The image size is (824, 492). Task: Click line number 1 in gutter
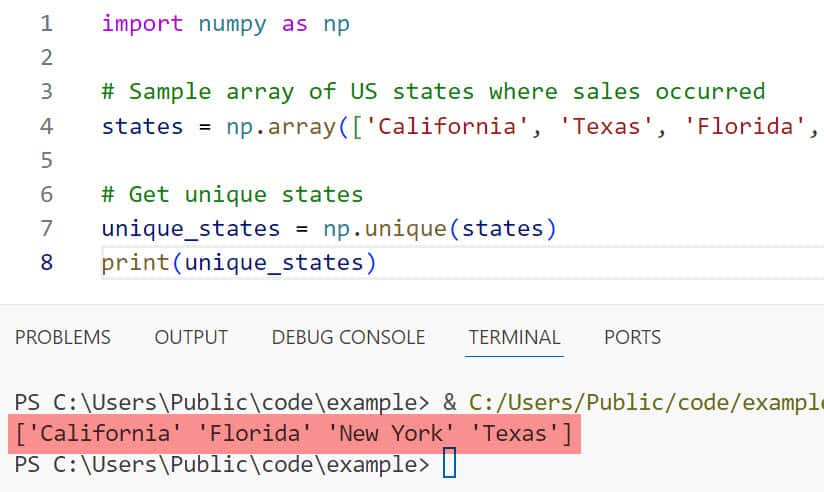(x=47, y=24)
